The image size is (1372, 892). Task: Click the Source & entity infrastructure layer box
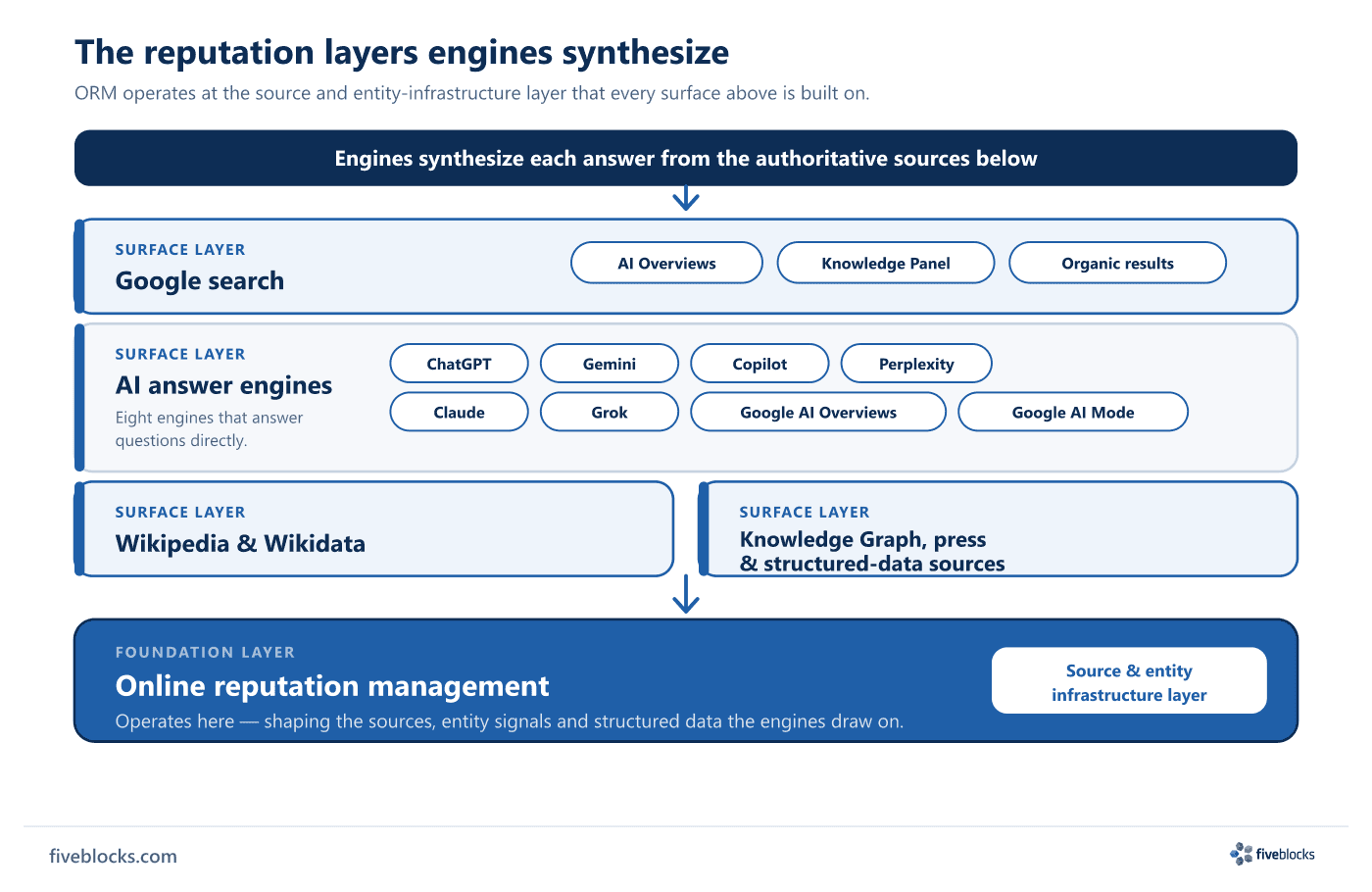coord(1129,680)
